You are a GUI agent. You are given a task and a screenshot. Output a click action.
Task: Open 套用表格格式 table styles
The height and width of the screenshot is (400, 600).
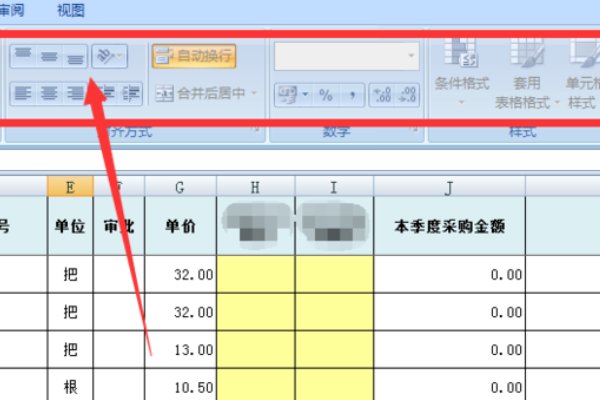click(526, 73)
